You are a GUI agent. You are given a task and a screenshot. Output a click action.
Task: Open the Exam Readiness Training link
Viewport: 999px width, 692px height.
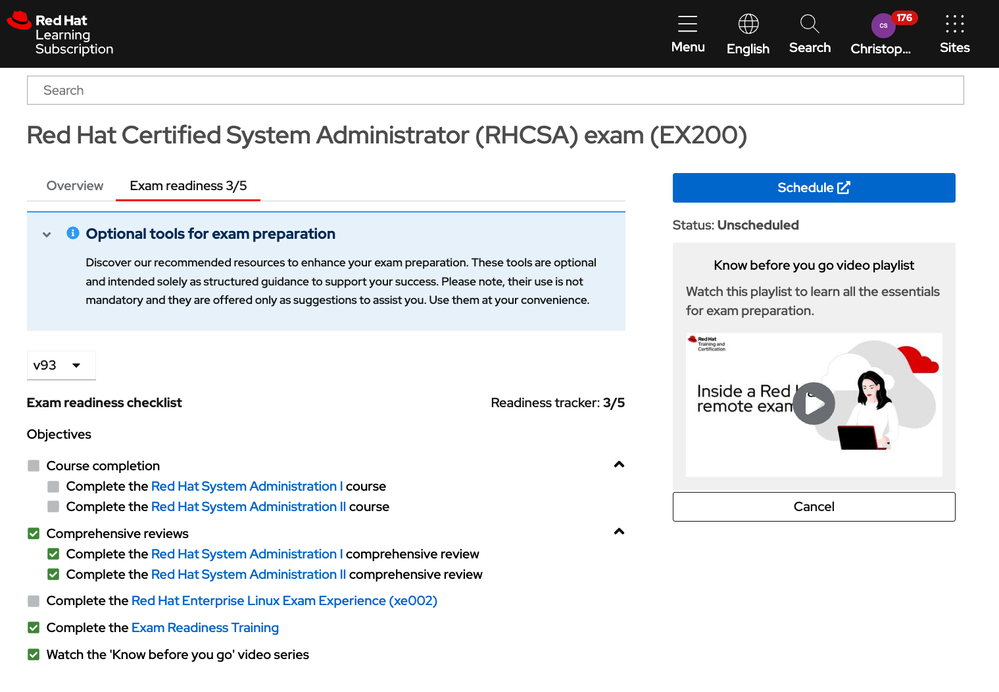coord(204,627)
